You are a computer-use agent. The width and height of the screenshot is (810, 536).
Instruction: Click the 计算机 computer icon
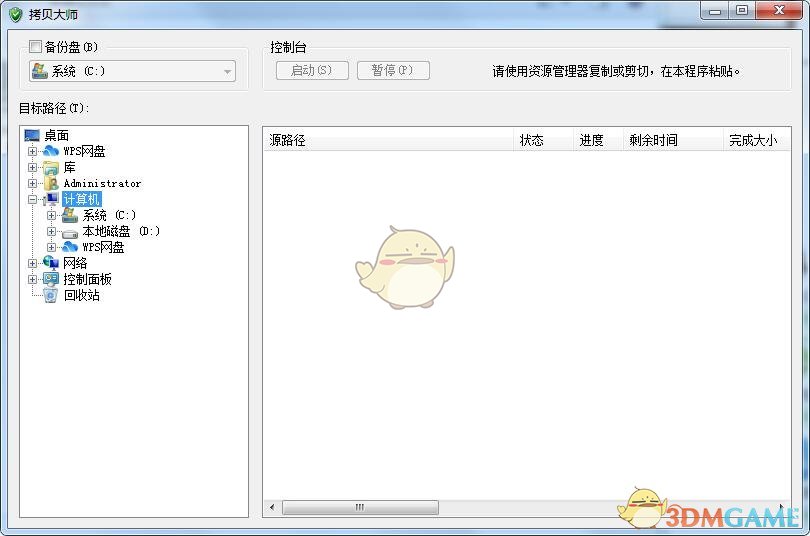coord(52,199)
